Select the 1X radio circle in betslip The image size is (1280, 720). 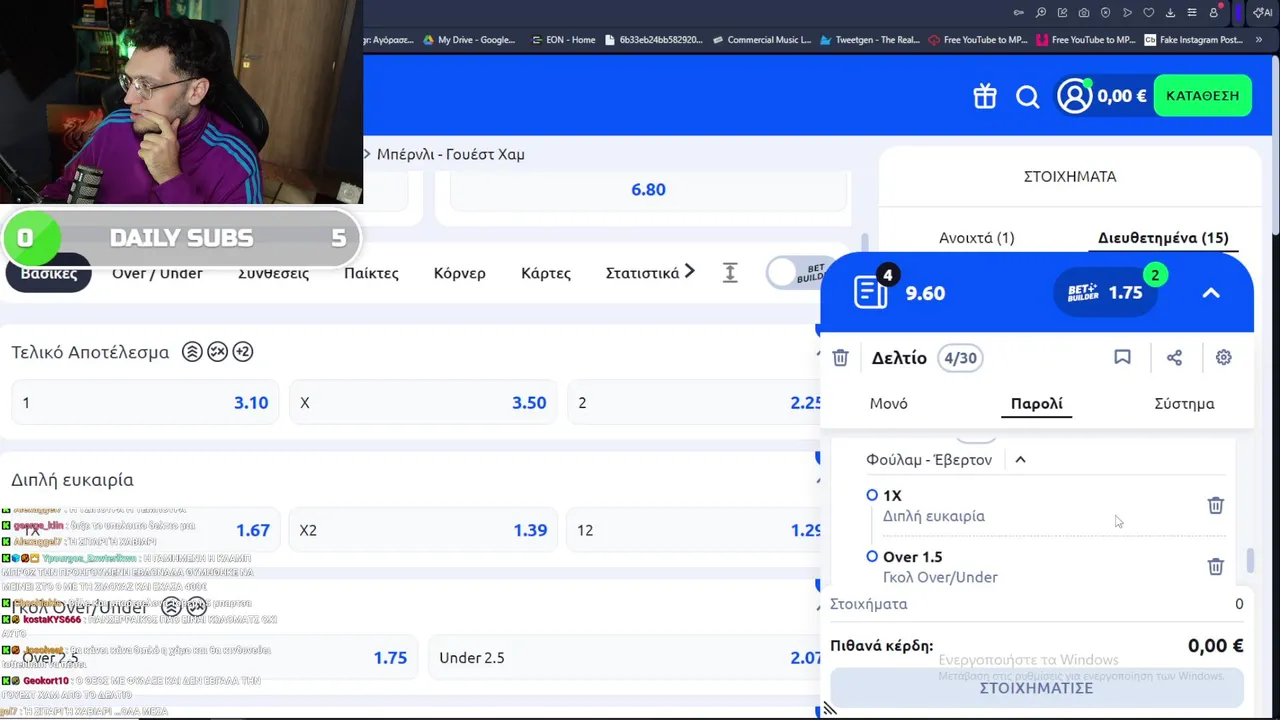point(872,495)
